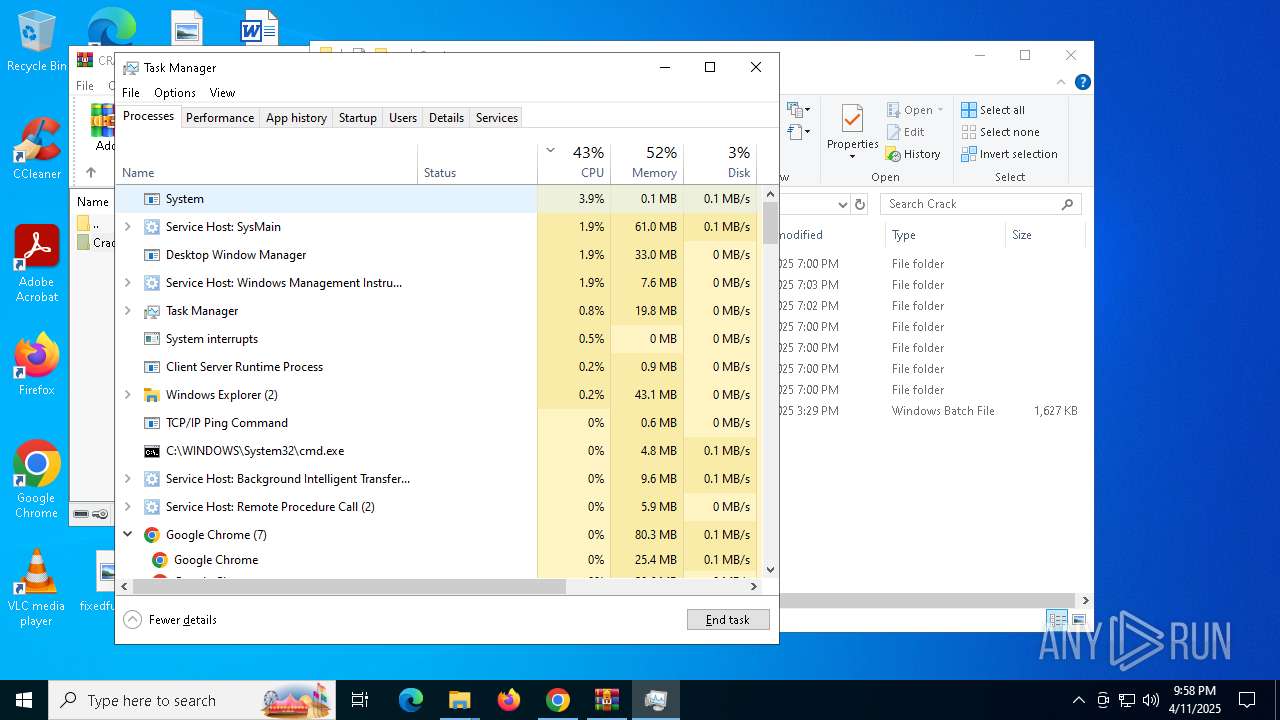The height and width of the screenshot is (720, 1280).
Task: Click the Fewer details collapse arrow
Action: (x=132, y=619)
